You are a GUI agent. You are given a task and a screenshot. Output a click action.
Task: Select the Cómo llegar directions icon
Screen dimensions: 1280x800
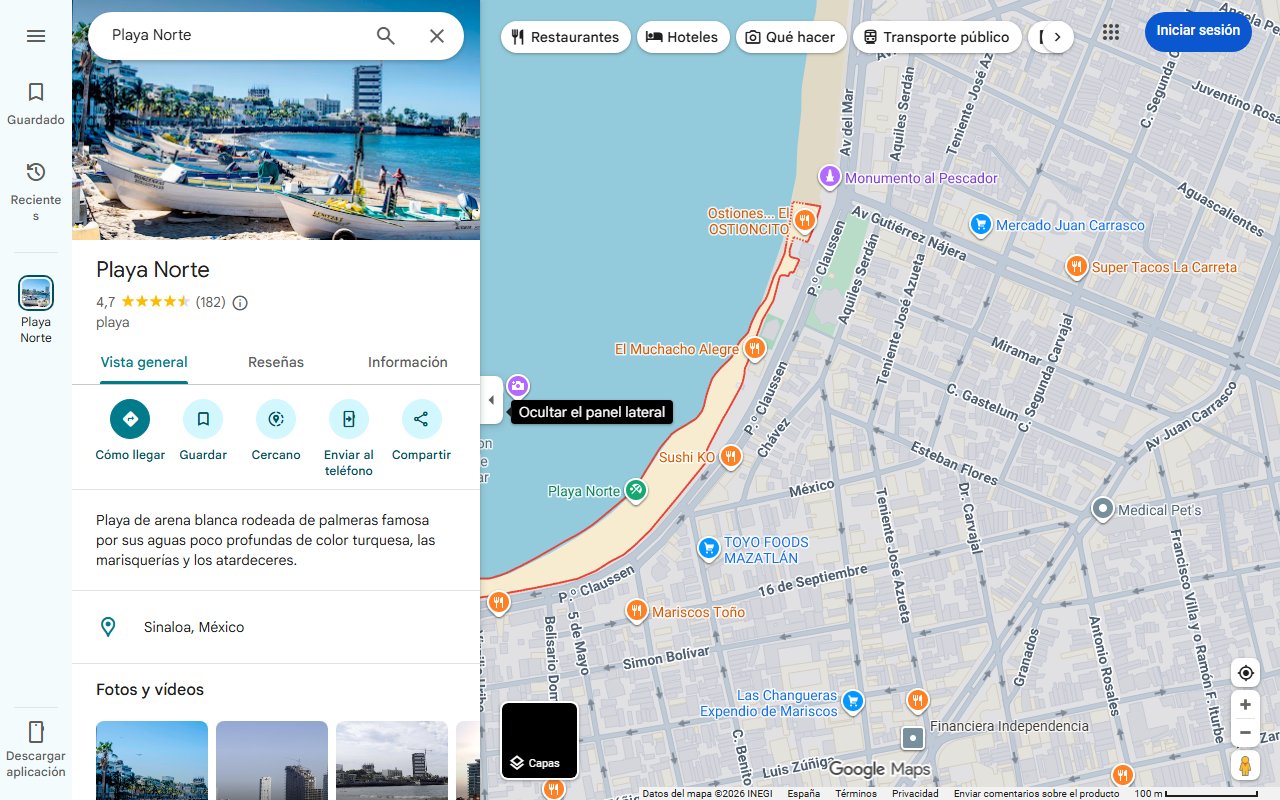coord(130,419)
